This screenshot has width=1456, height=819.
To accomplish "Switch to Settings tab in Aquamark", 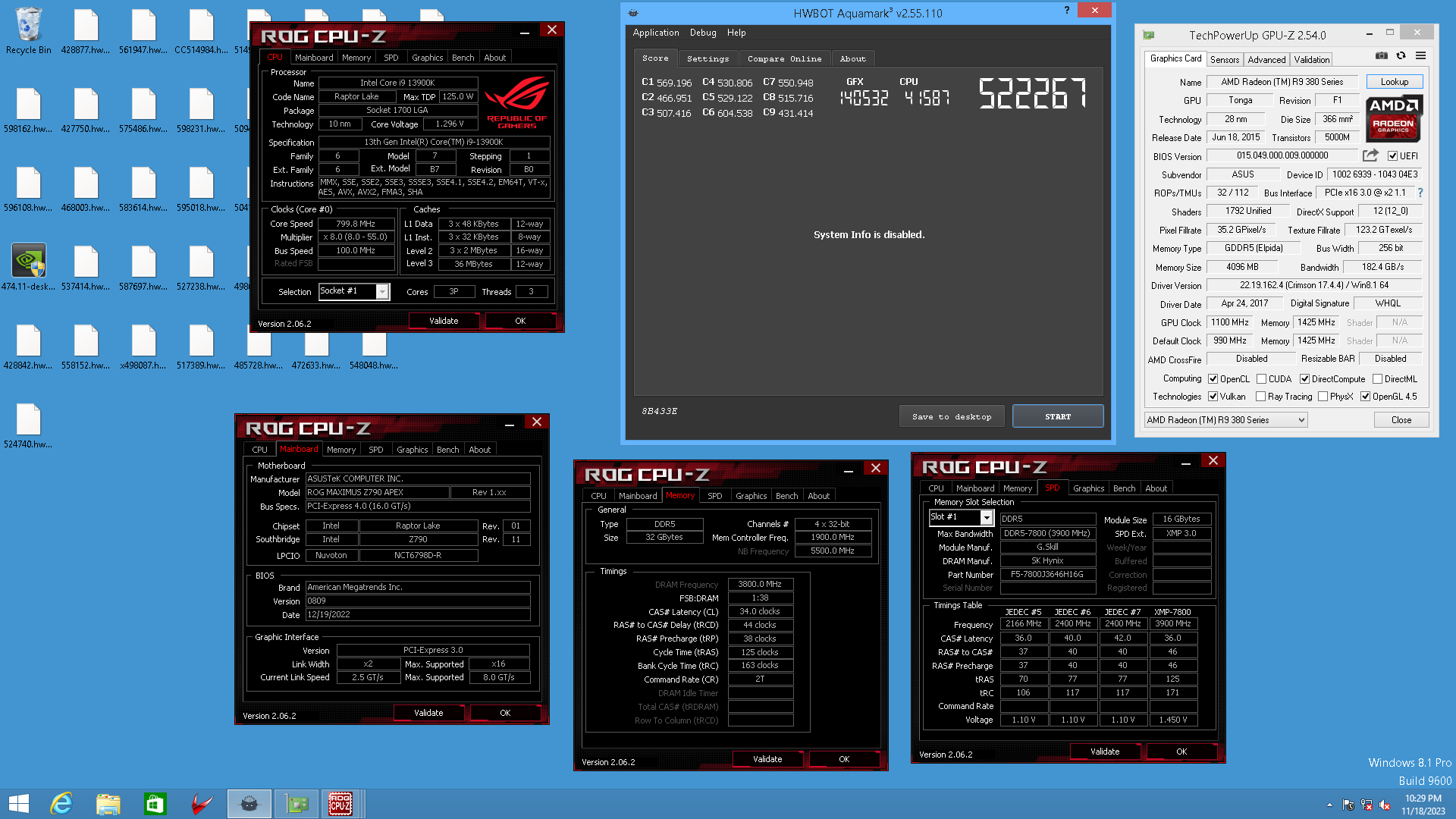I will [708, 58].
